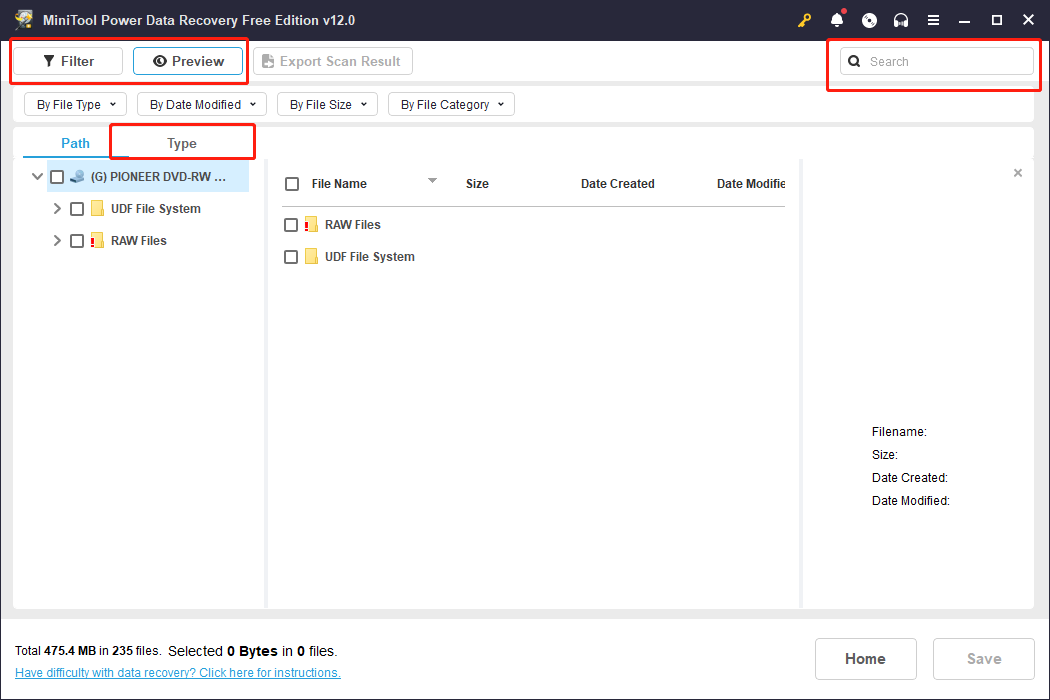This screenshot has height=700, width=1050.
Task: Close the preview panel with the X
Action: (x=1018, y=173)
